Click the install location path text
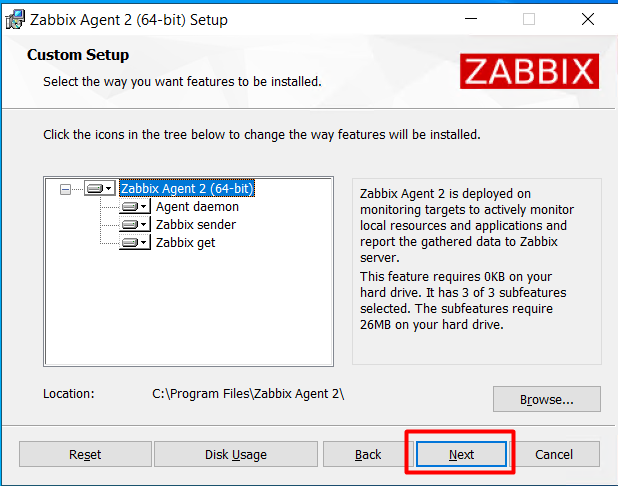The image size is (618, 486). [x=248, y=394]
